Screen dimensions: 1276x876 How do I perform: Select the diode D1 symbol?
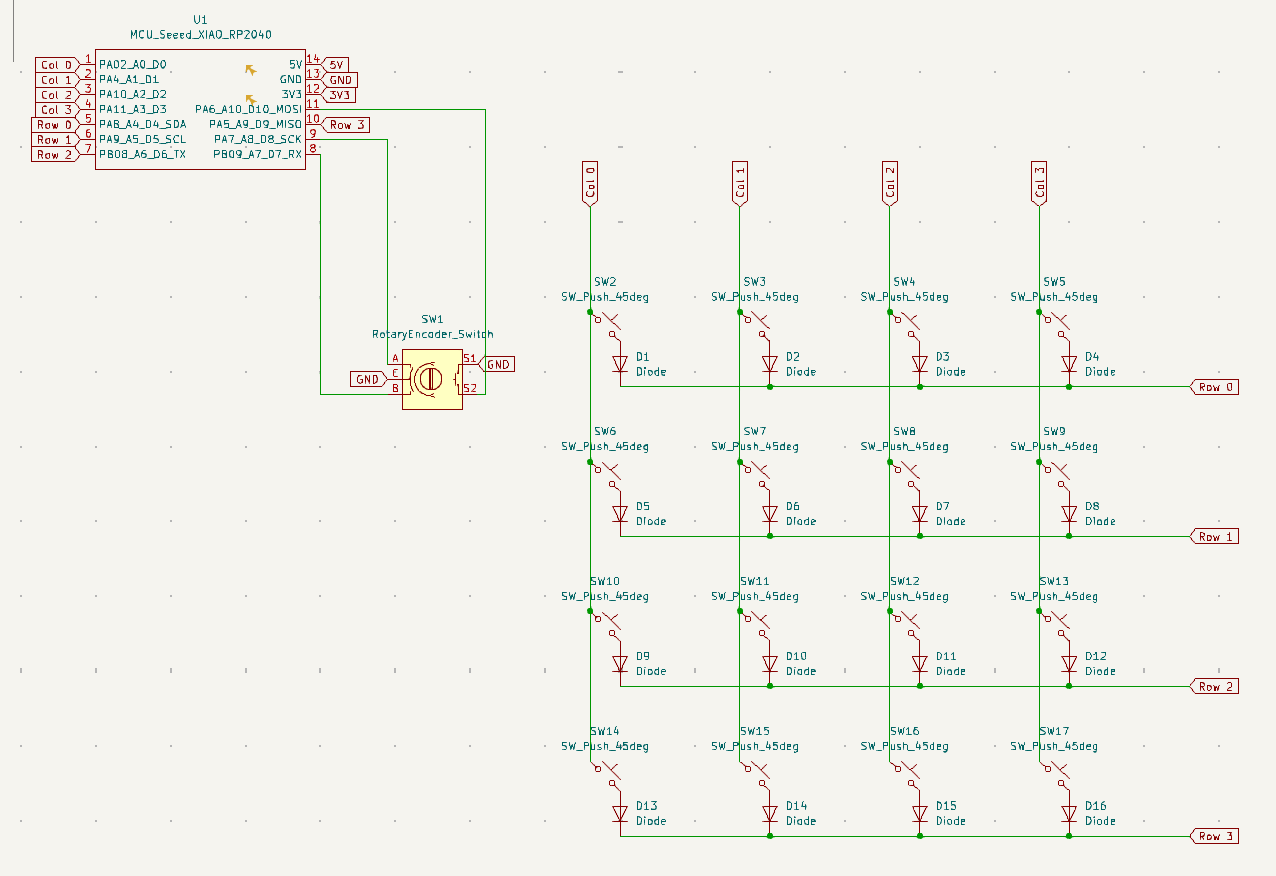[620, 364]
